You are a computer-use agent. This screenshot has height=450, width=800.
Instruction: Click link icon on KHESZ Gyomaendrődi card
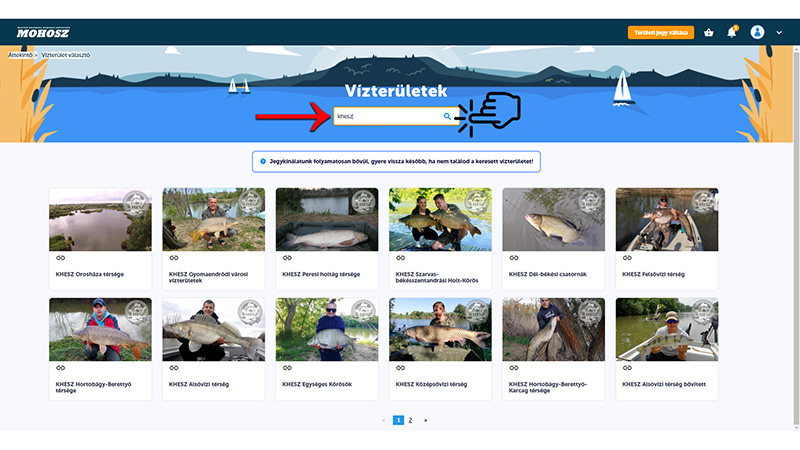[x=173, y=258]
